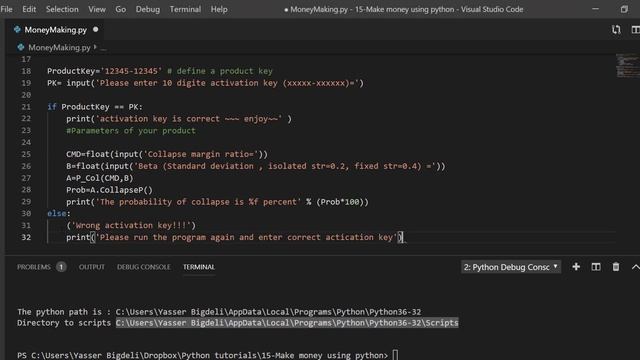Kill terminal with trash can icon
Image resolution: width=640 pixels, height=360 pixels.
(x=616, y=267)
